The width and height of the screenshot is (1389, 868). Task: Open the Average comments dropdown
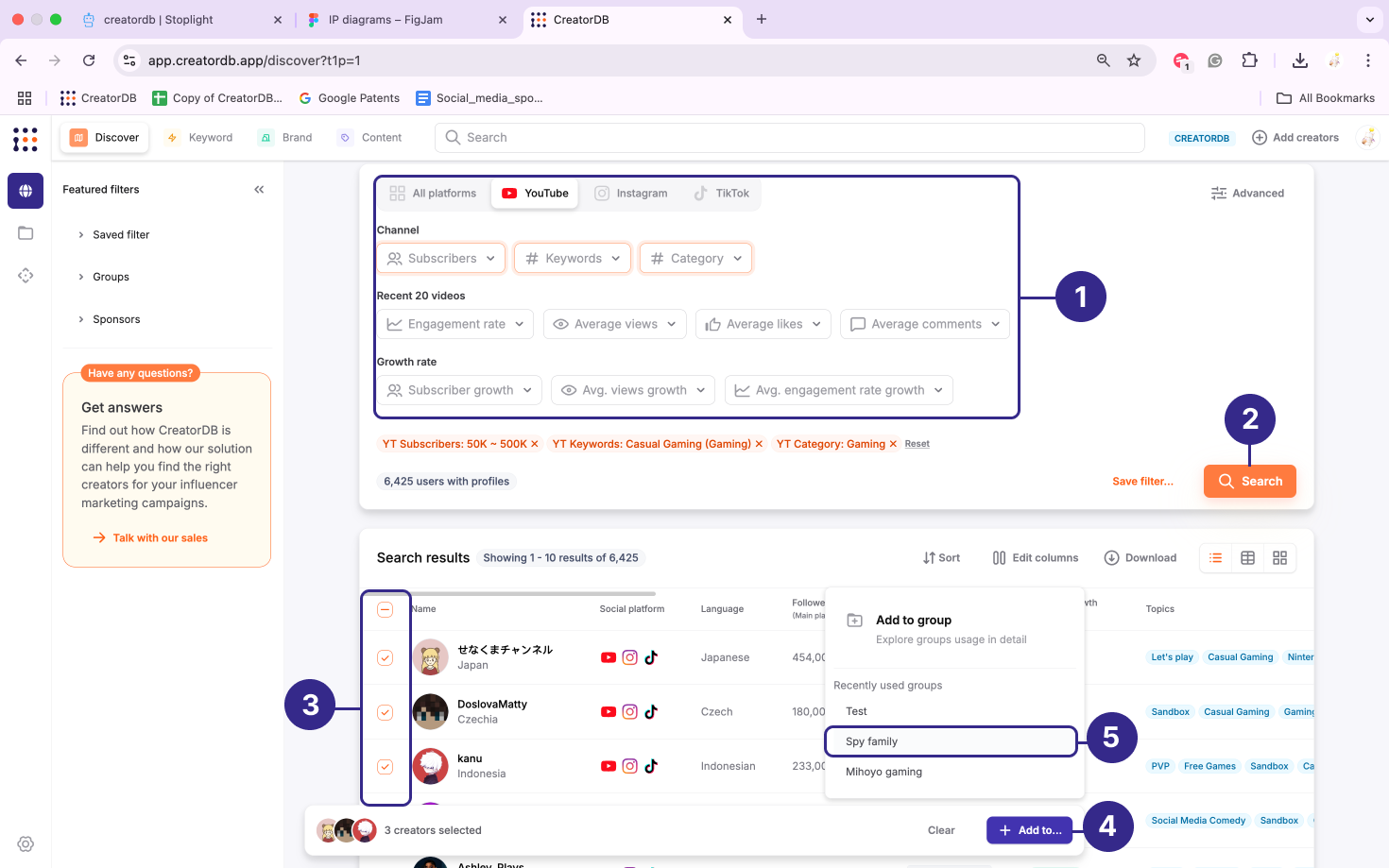(x=925, y=324)
